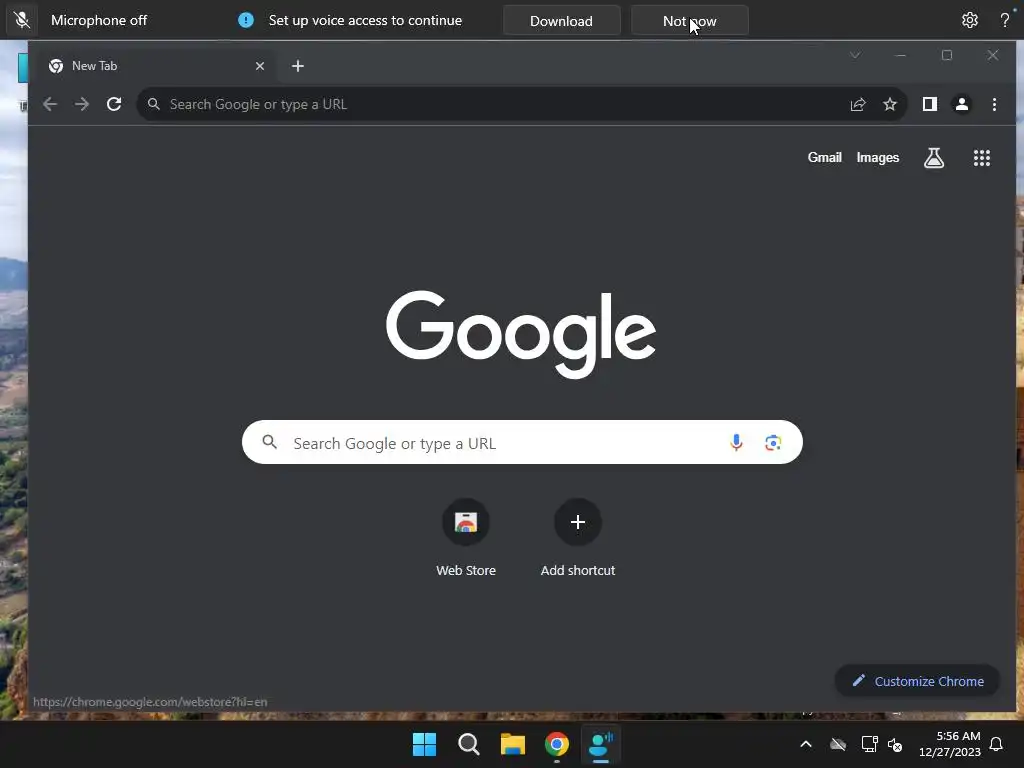Open the network display tray icon
1024x768 pixels.
pyautogui.click(x=869, y=744)
